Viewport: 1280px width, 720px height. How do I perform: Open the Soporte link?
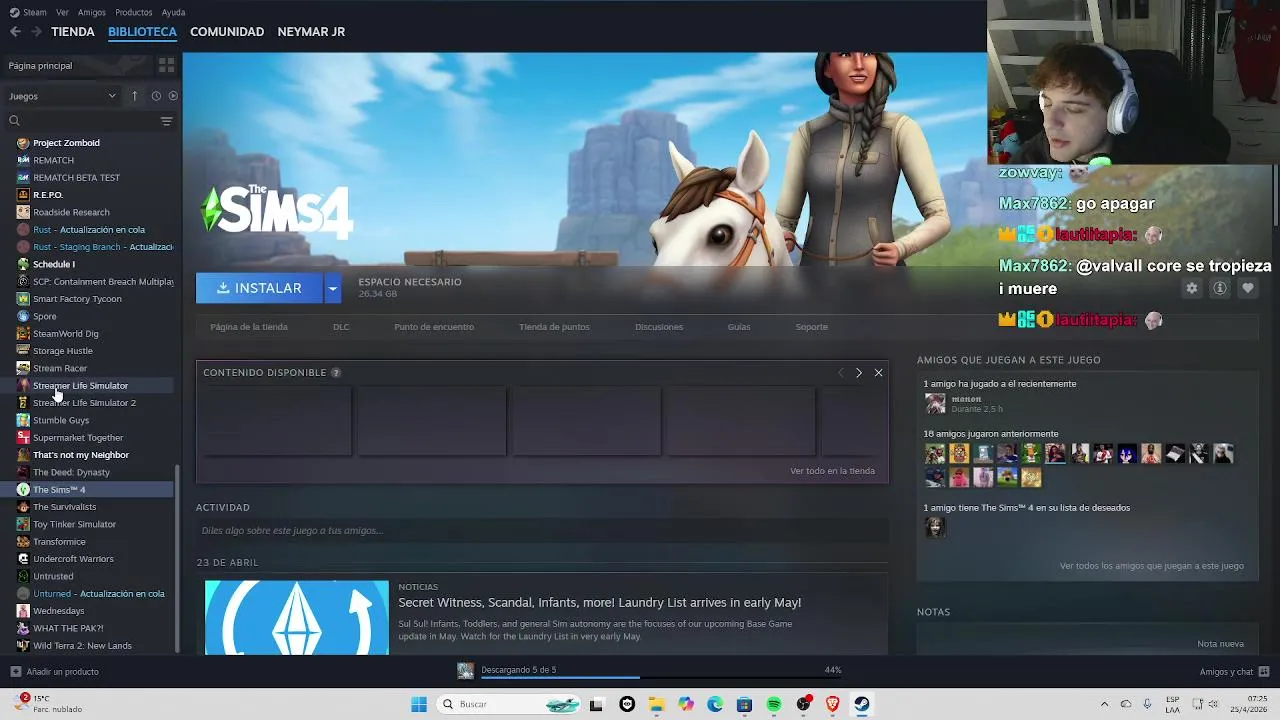(811, 327)
